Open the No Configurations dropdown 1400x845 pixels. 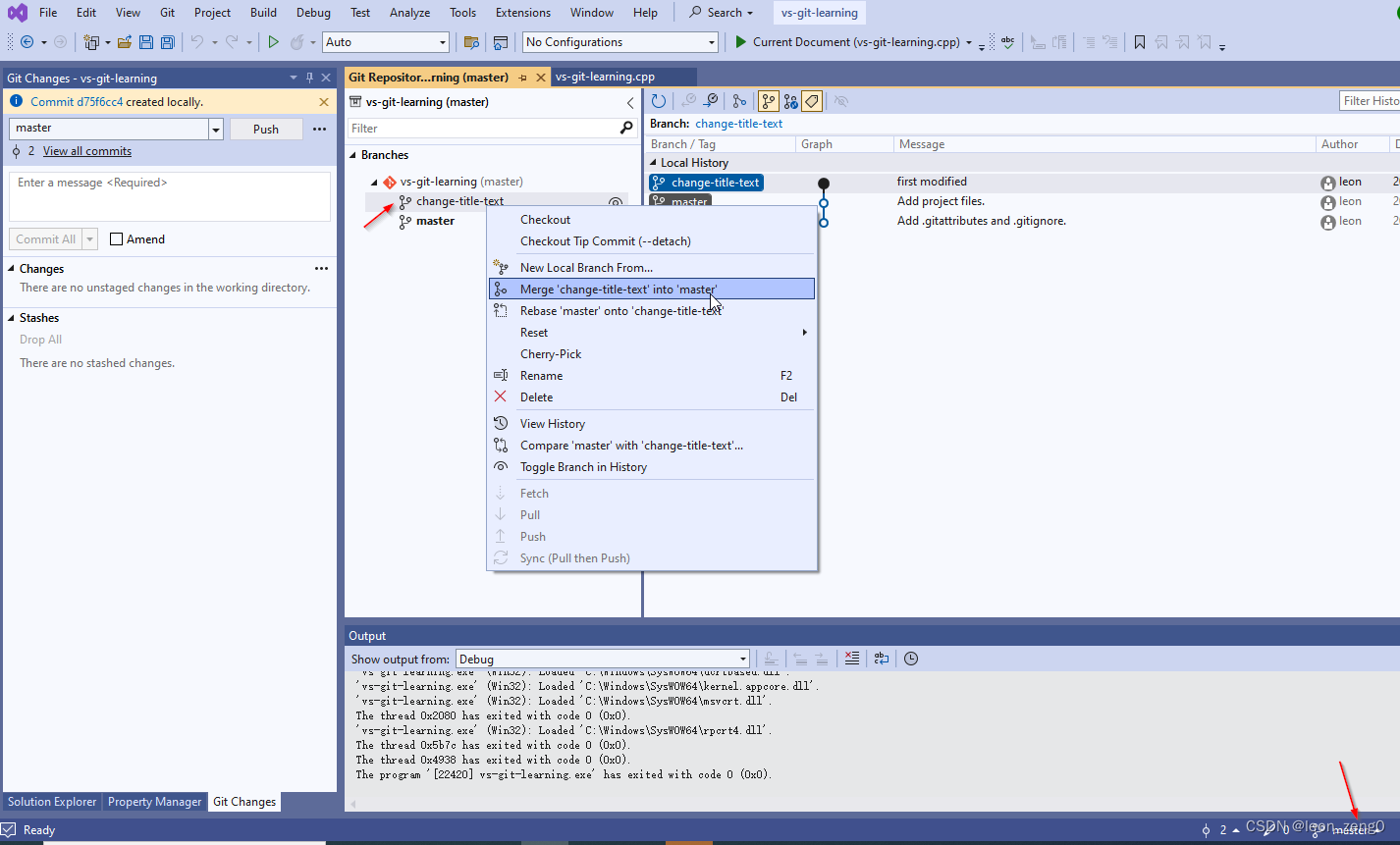click(712, 42)
